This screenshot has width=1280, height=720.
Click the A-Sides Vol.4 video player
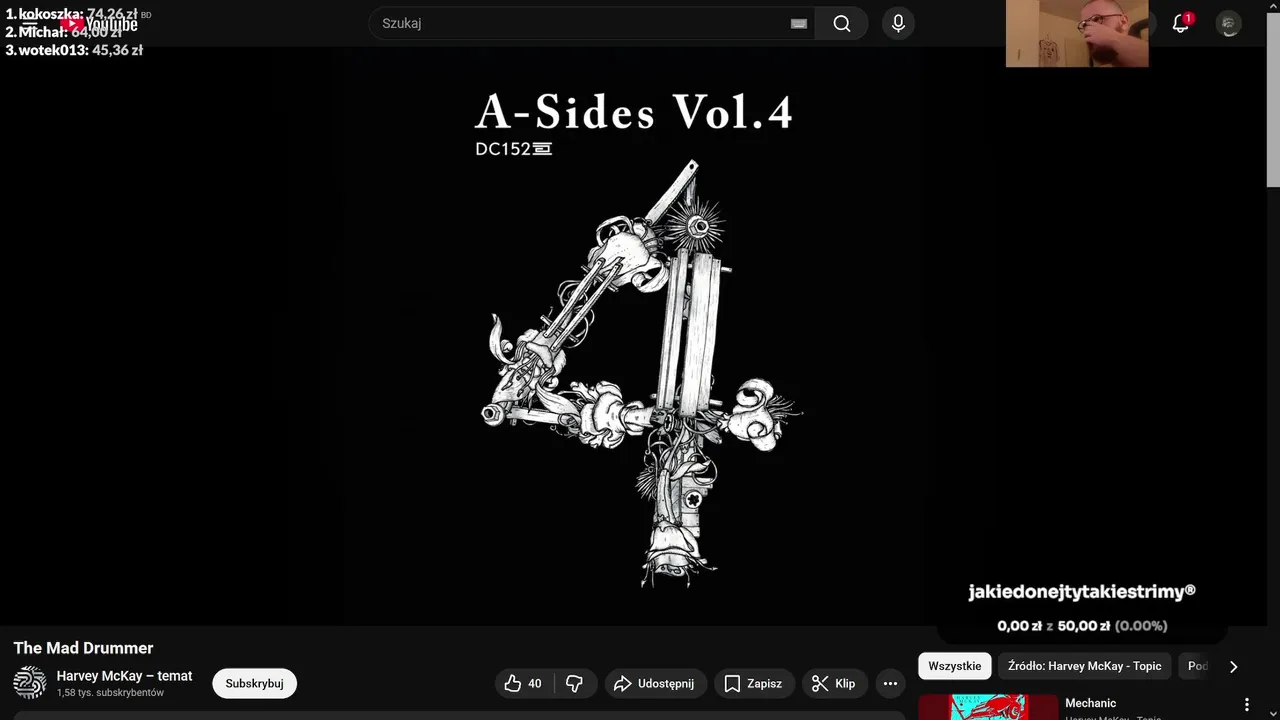click(633, 335)
